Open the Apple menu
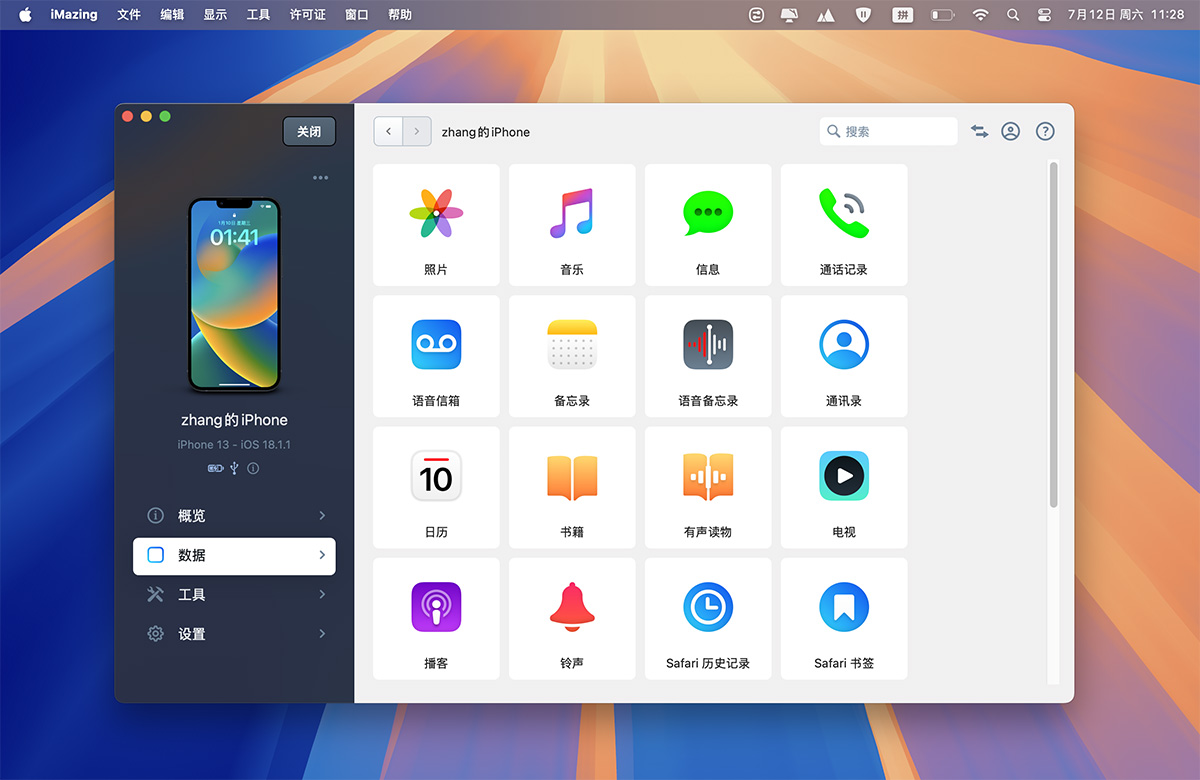The image size is (1200, 780). [25, 15]
